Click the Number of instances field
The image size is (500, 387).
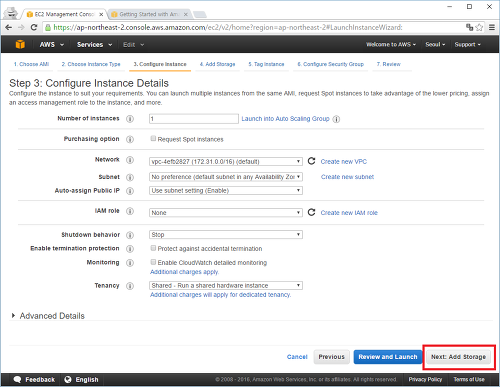pos(194,119)
